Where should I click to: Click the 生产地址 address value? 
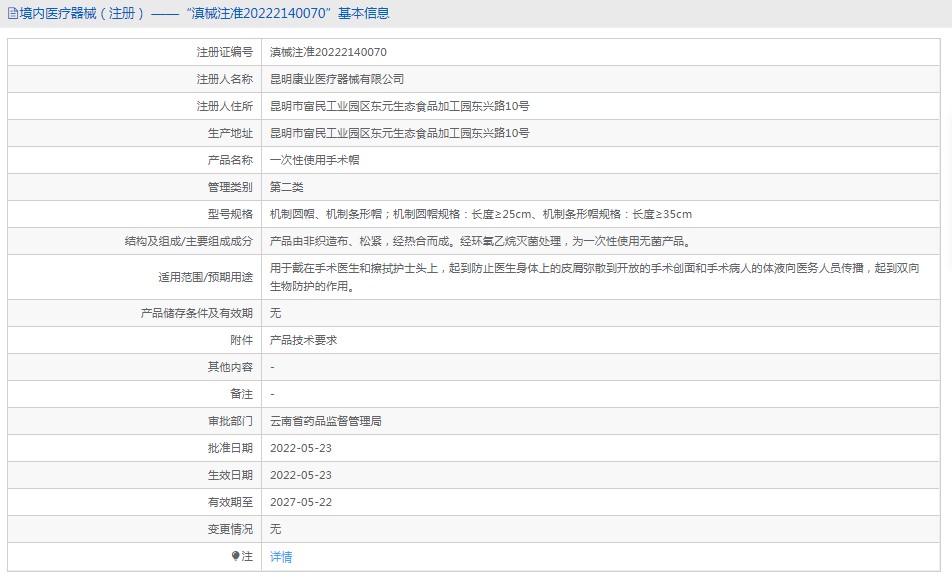click(x=400, y=133)
